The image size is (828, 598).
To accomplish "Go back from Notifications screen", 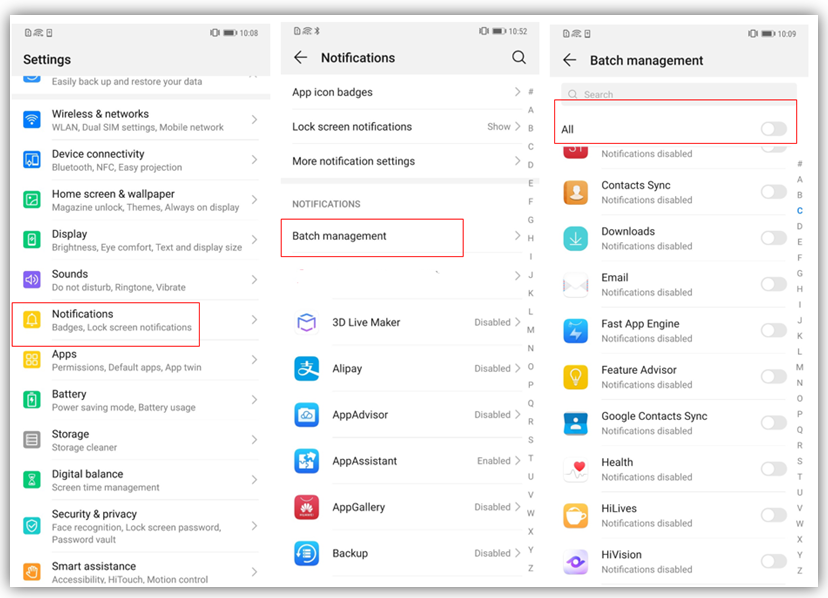I will tap(300, 58).
